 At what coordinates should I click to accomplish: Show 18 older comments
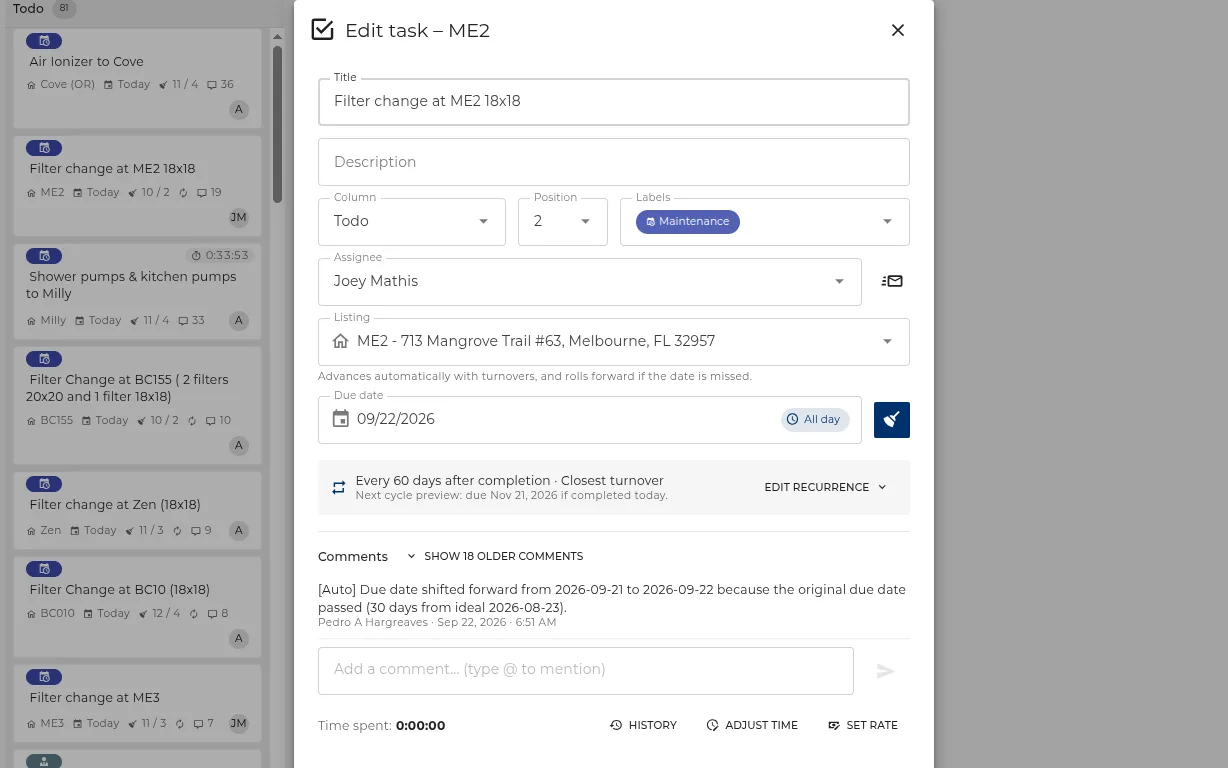point(495,556)
